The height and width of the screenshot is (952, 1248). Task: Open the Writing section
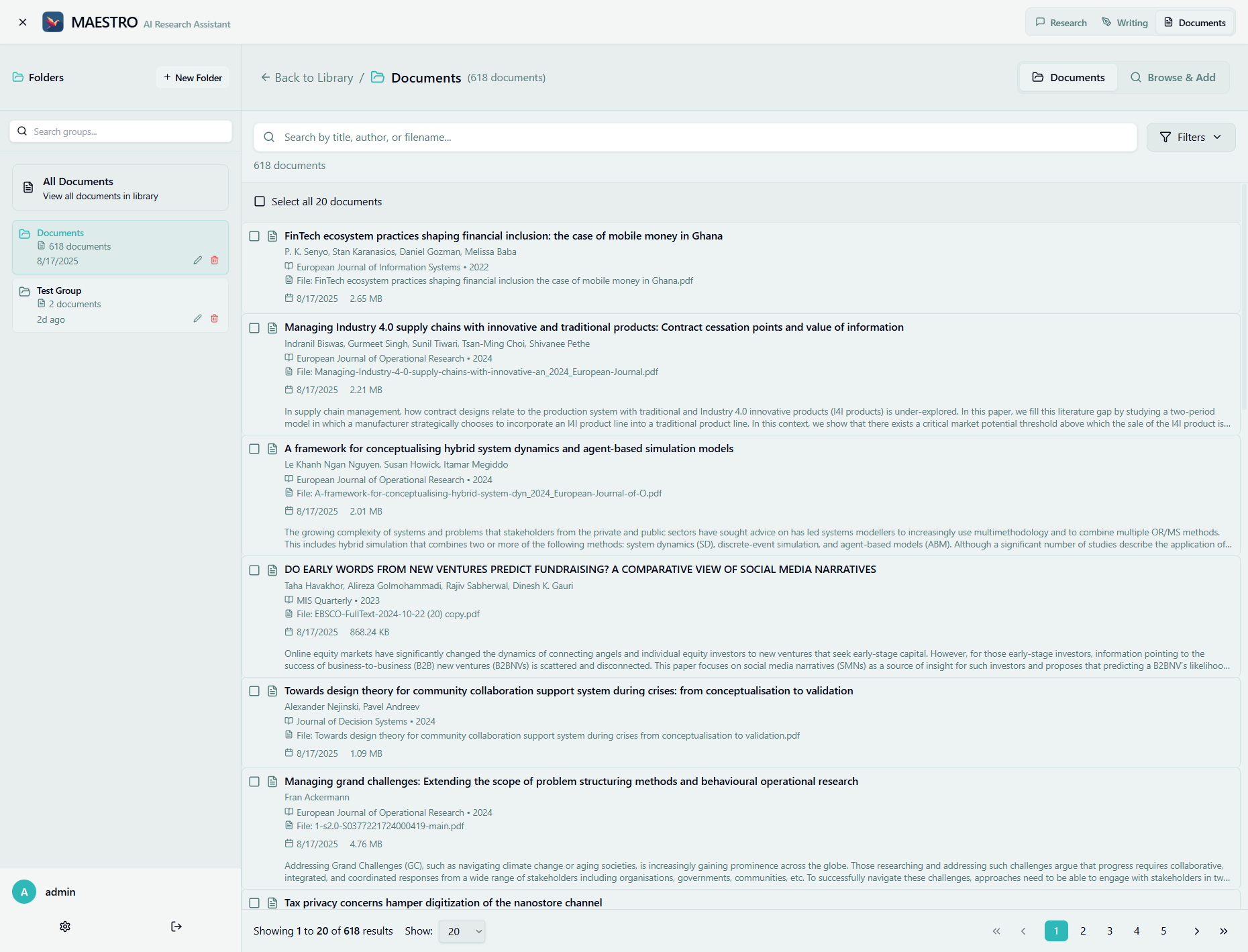click(1125, 21)
